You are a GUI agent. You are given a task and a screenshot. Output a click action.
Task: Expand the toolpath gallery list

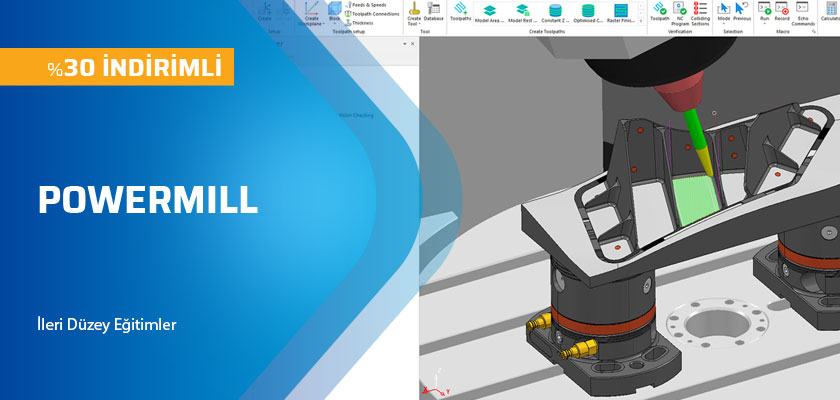[x=640, y=20]
